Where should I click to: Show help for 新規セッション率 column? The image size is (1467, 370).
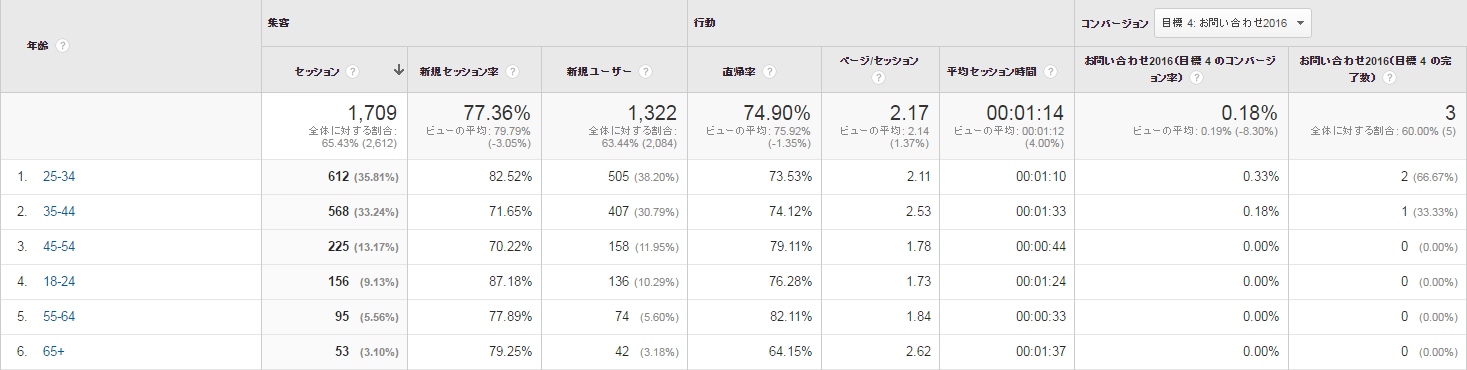point(512,71)
